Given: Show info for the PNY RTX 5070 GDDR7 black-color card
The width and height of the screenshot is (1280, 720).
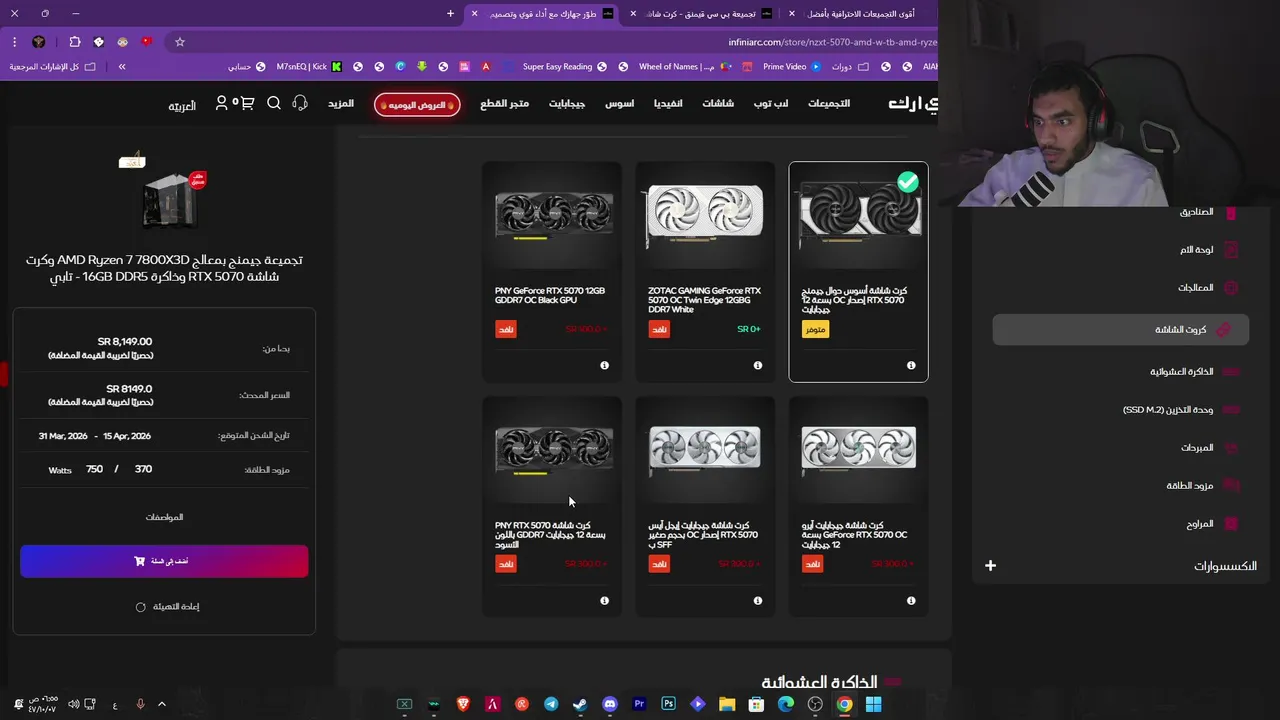Looking at the screenshot, I should point(604,600).
